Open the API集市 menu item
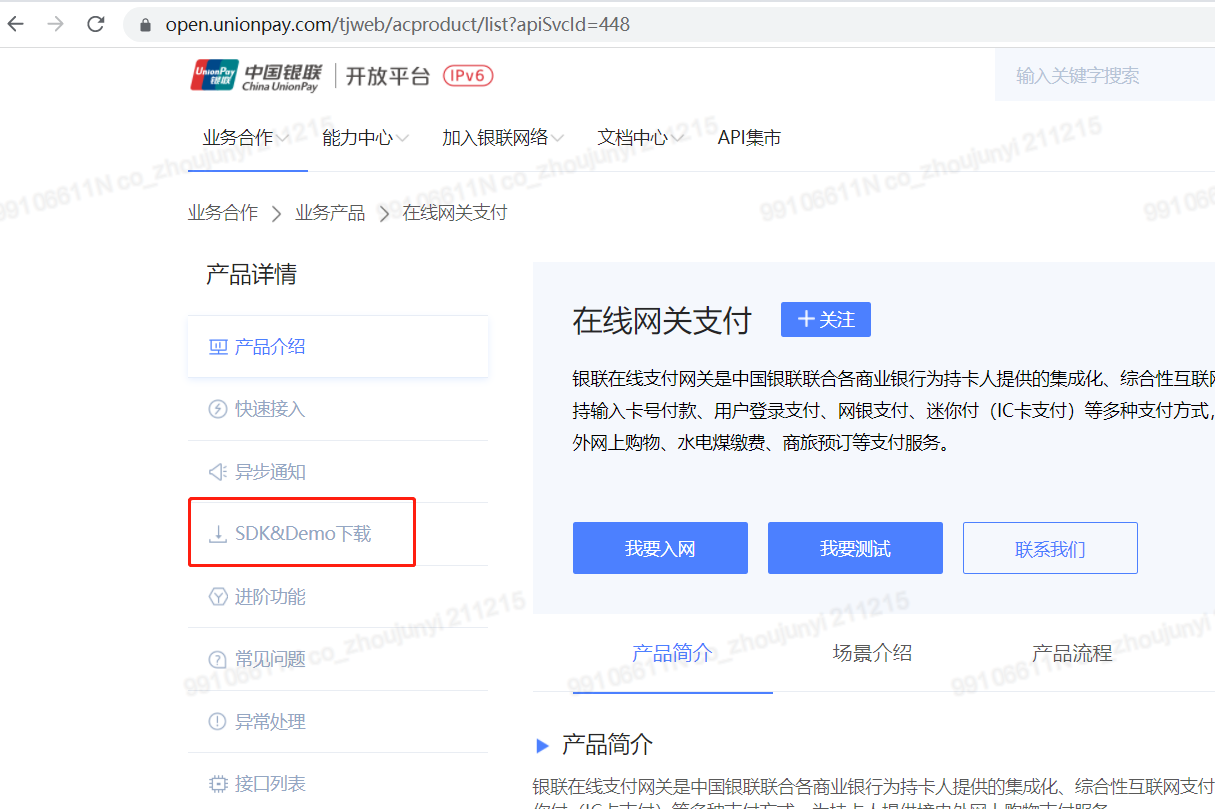The image size is (1215, 809). (x=749, y=138)
